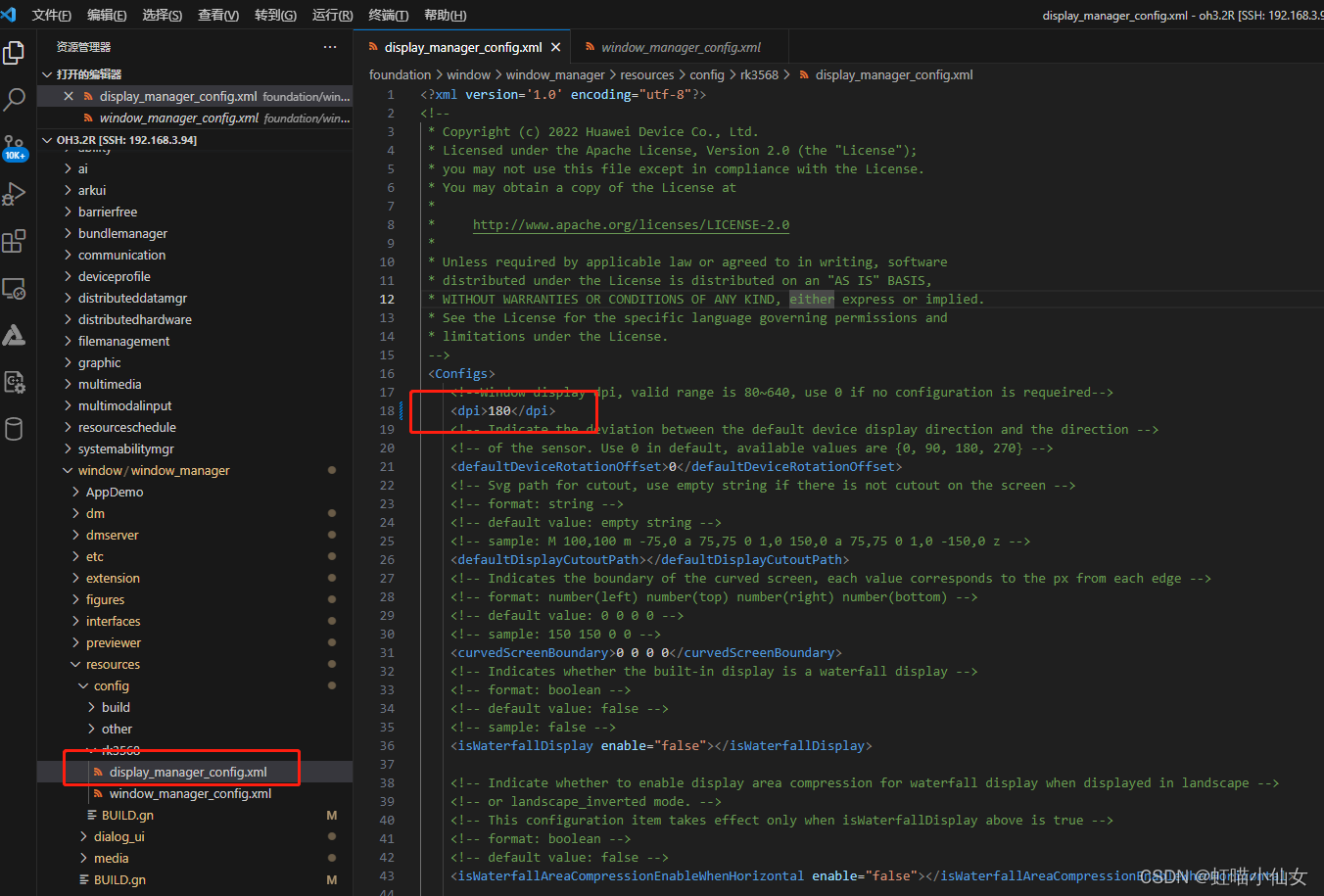1324x896 pixels.
Task: Expand the AppDemo folder
Action: tap(114, 492)
